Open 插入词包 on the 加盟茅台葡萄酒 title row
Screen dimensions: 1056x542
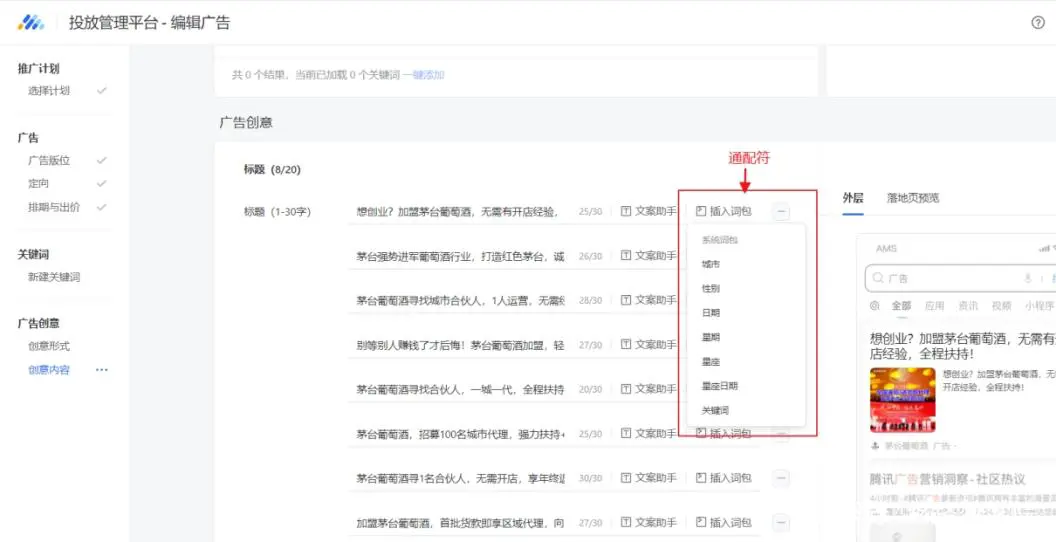coord(723,523)
